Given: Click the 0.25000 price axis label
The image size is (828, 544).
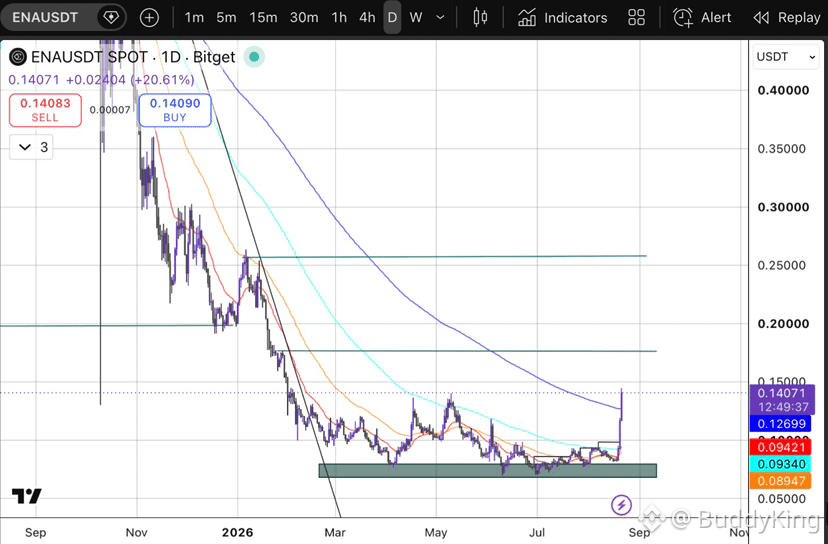Looking at the screenshot, I should (x=782, y=265).
